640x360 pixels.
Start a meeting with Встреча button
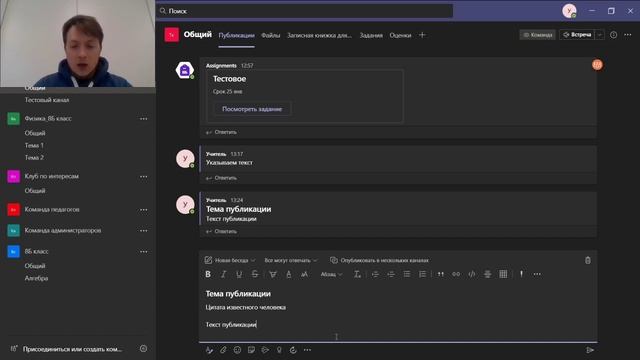click(577, 35)
